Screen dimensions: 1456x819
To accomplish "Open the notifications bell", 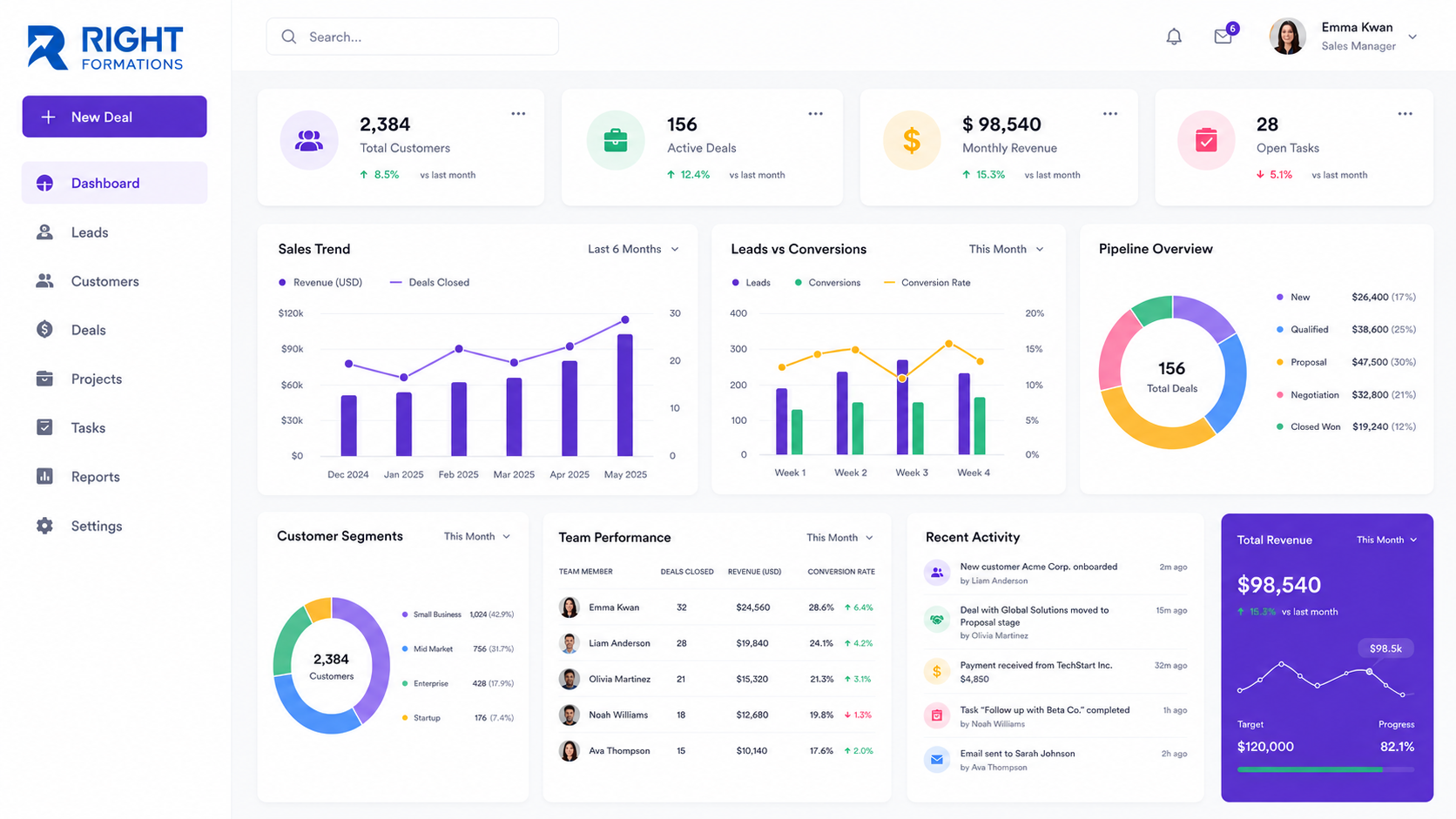I will click(x=1174, y=37).
